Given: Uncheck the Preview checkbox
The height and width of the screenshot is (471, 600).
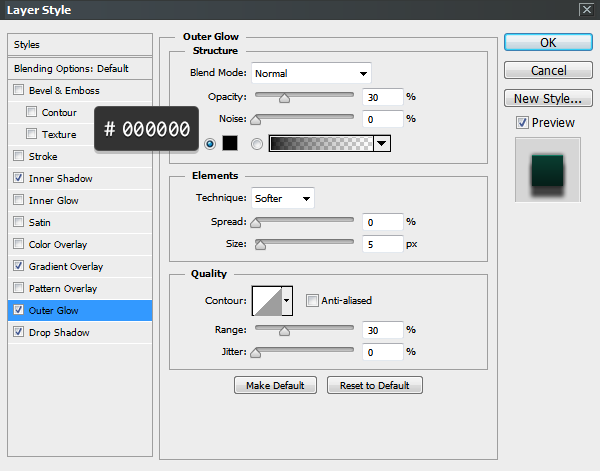Looking at the screenshot, I should point(522,123).
